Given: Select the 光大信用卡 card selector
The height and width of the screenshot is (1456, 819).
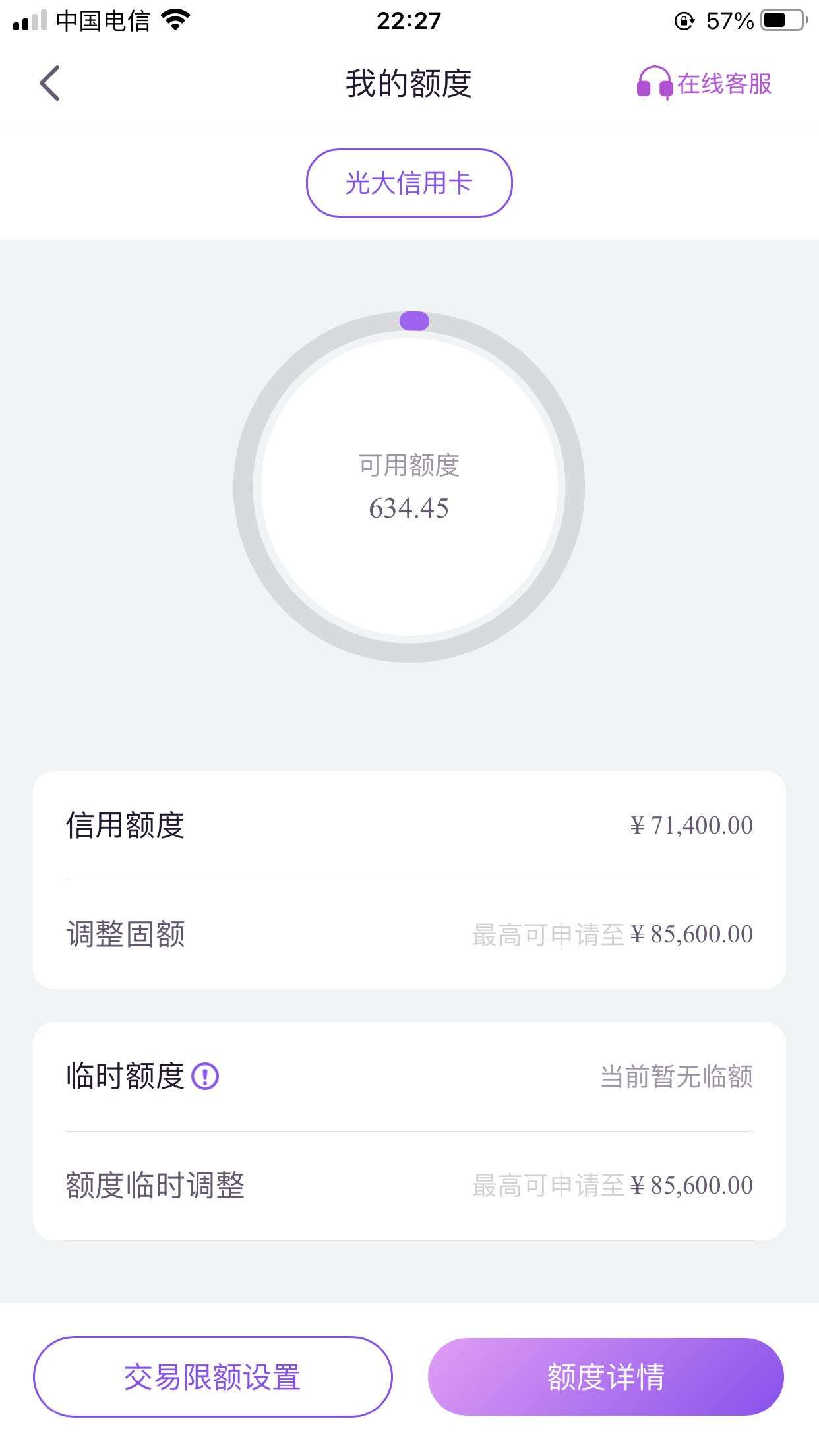Looking at the screenshot, I should (x=409, y=183).
